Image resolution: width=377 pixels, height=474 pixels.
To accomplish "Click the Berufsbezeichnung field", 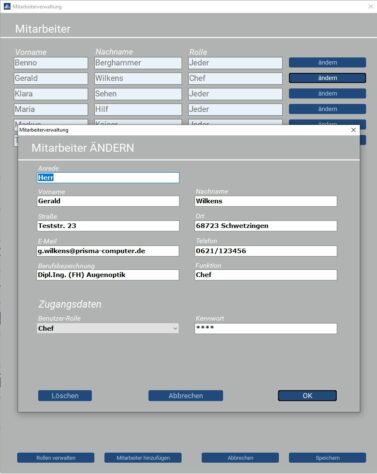I will point(108,275).
